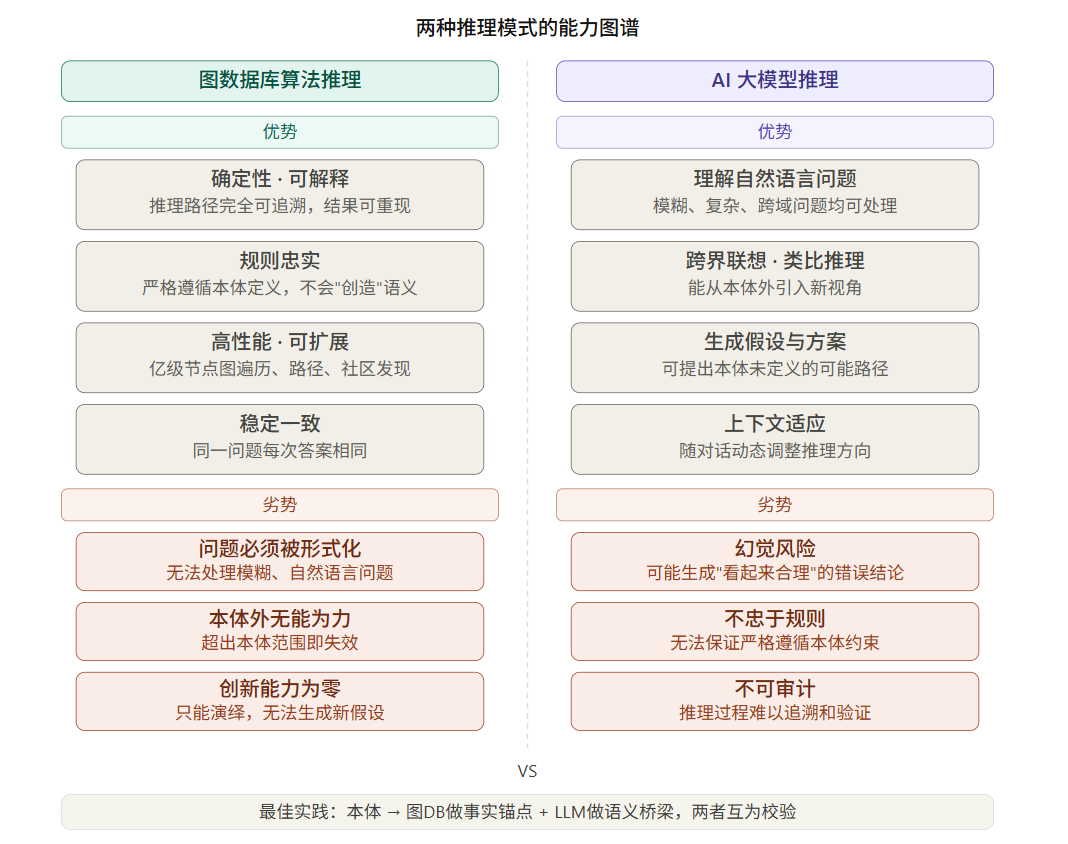Image resolution: width=1068 pixels, height=844 pixels.
Task: Select the 问题必须被形式化 card
Action: 280,561
